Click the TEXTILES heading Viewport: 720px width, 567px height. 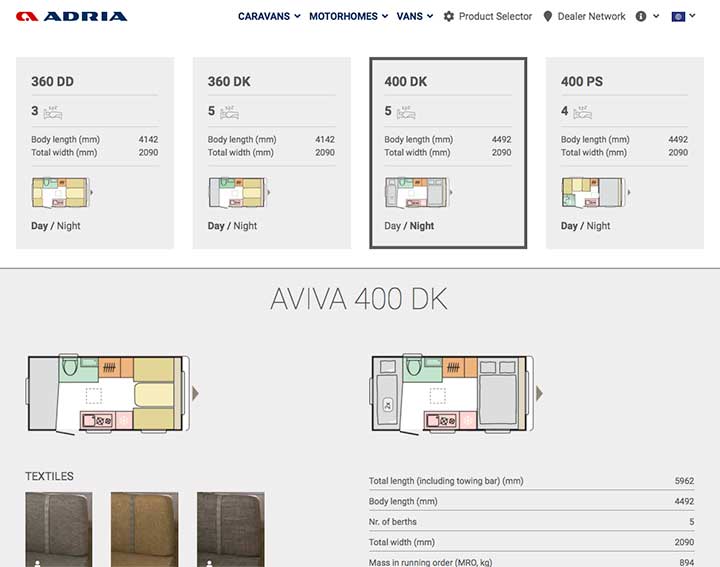(x=49, y=476)
